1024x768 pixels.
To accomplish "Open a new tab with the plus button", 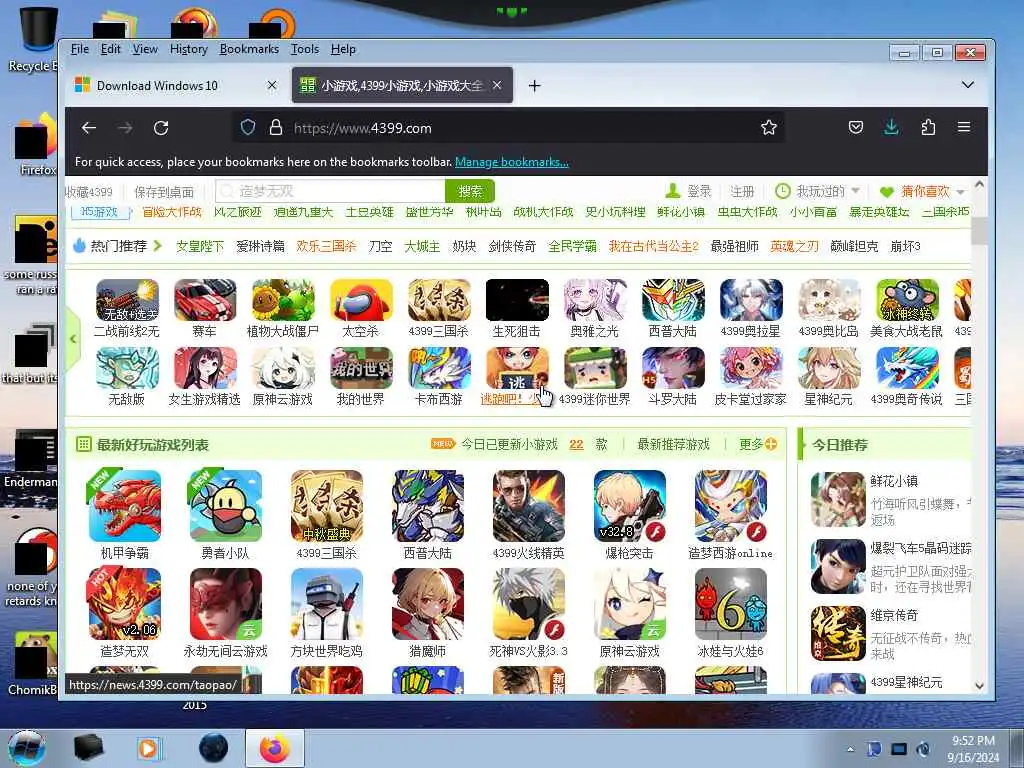I will coord(534,86).
